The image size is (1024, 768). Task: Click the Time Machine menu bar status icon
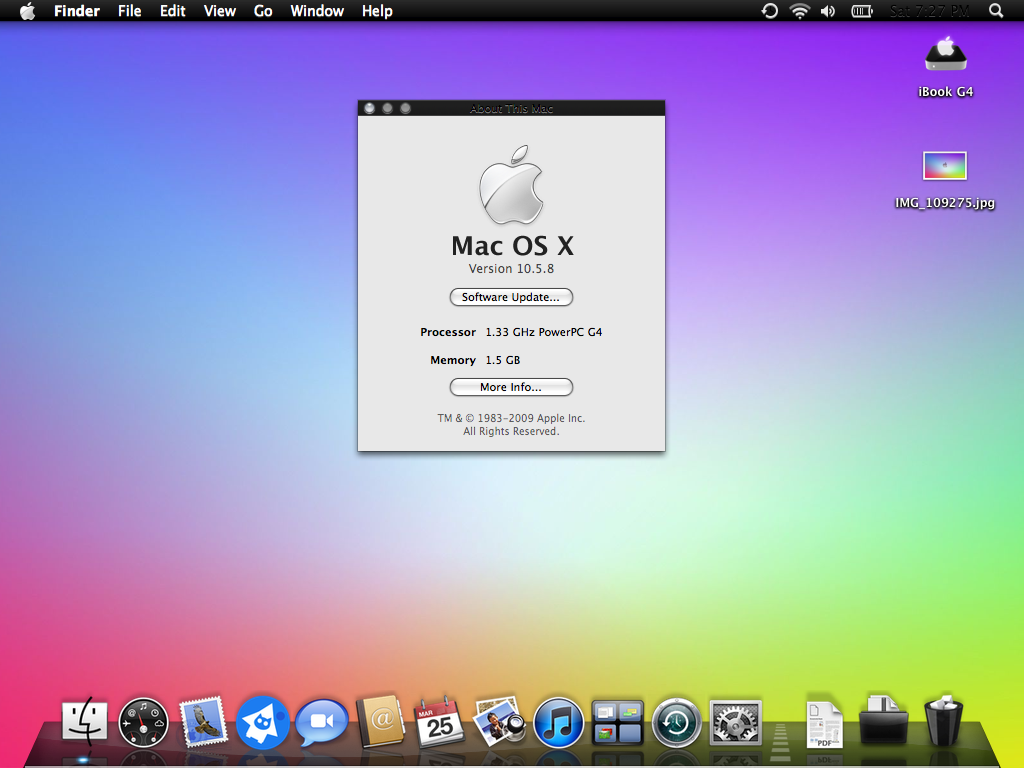tap(770, 11)
